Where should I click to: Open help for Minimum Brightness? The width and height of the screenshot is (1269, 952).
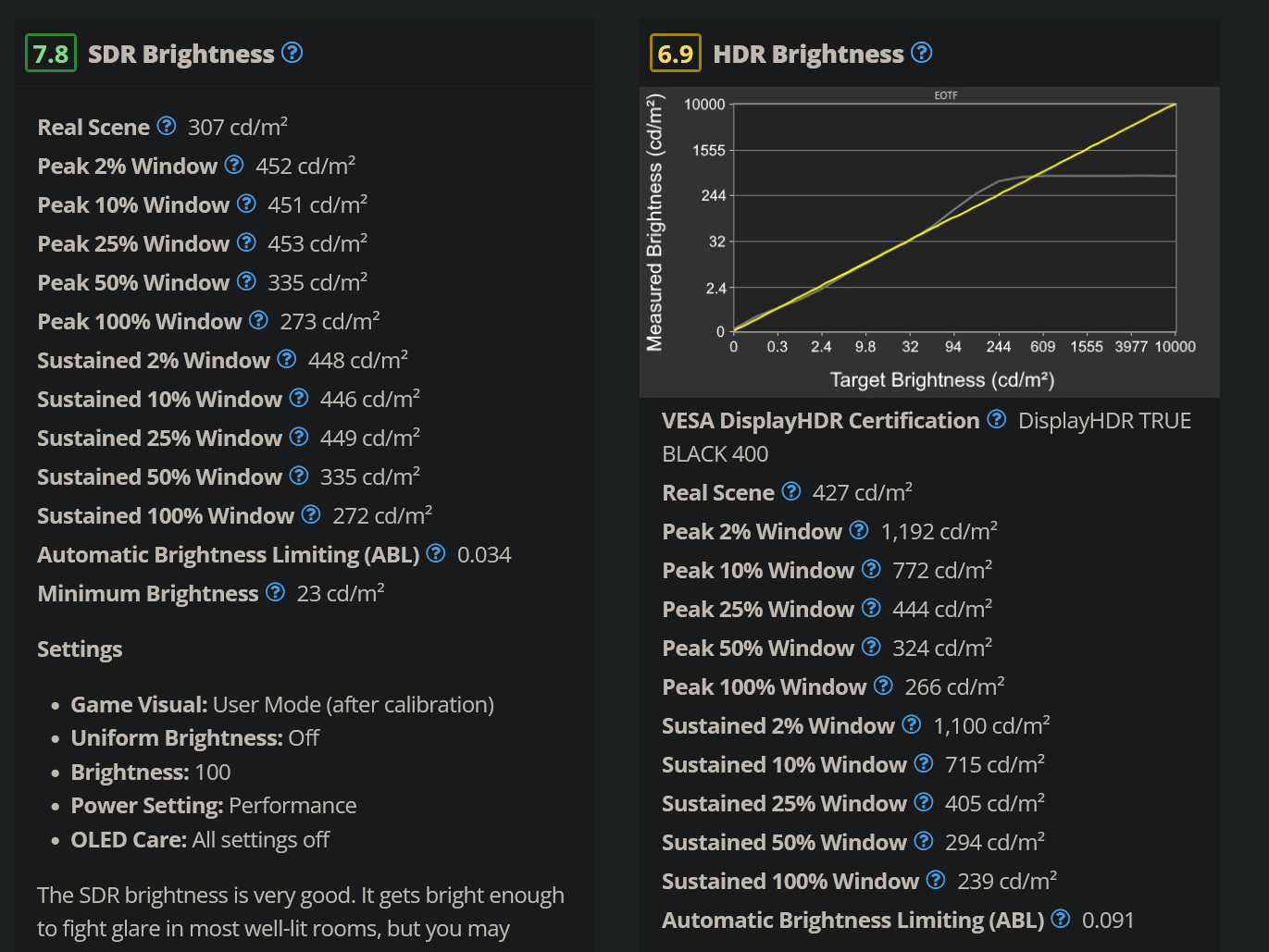tap(275, 591)
